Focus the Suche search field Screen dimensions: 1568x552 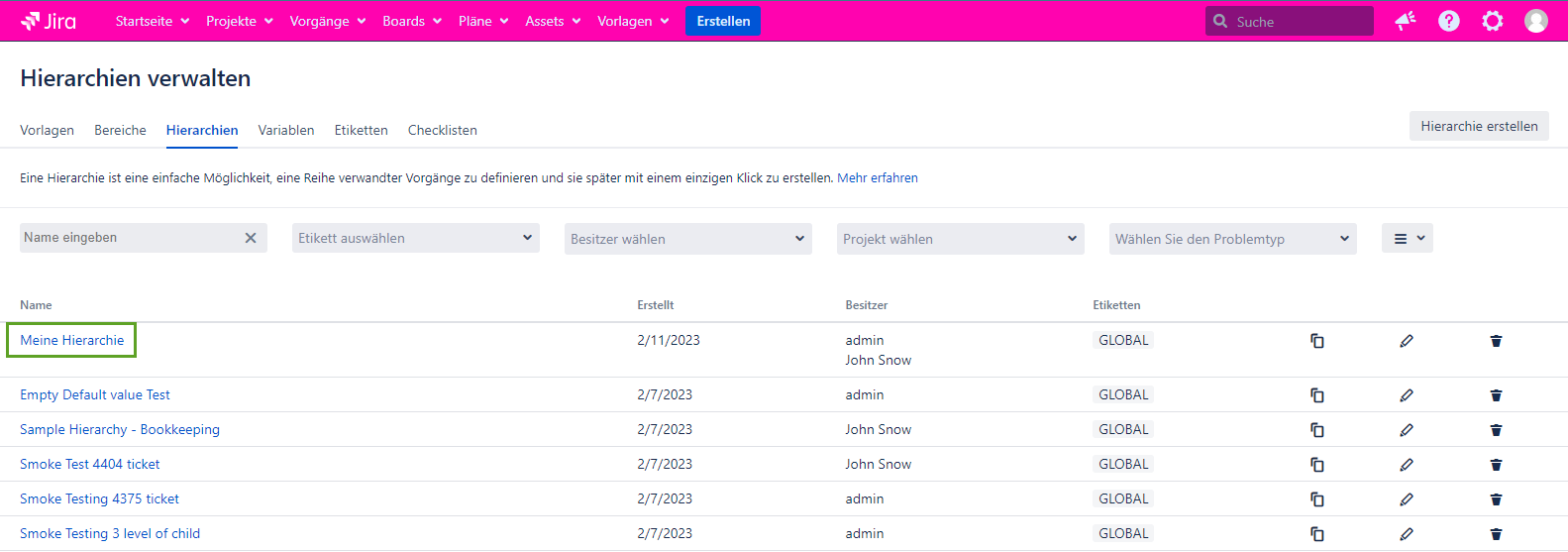(1298, 21)
